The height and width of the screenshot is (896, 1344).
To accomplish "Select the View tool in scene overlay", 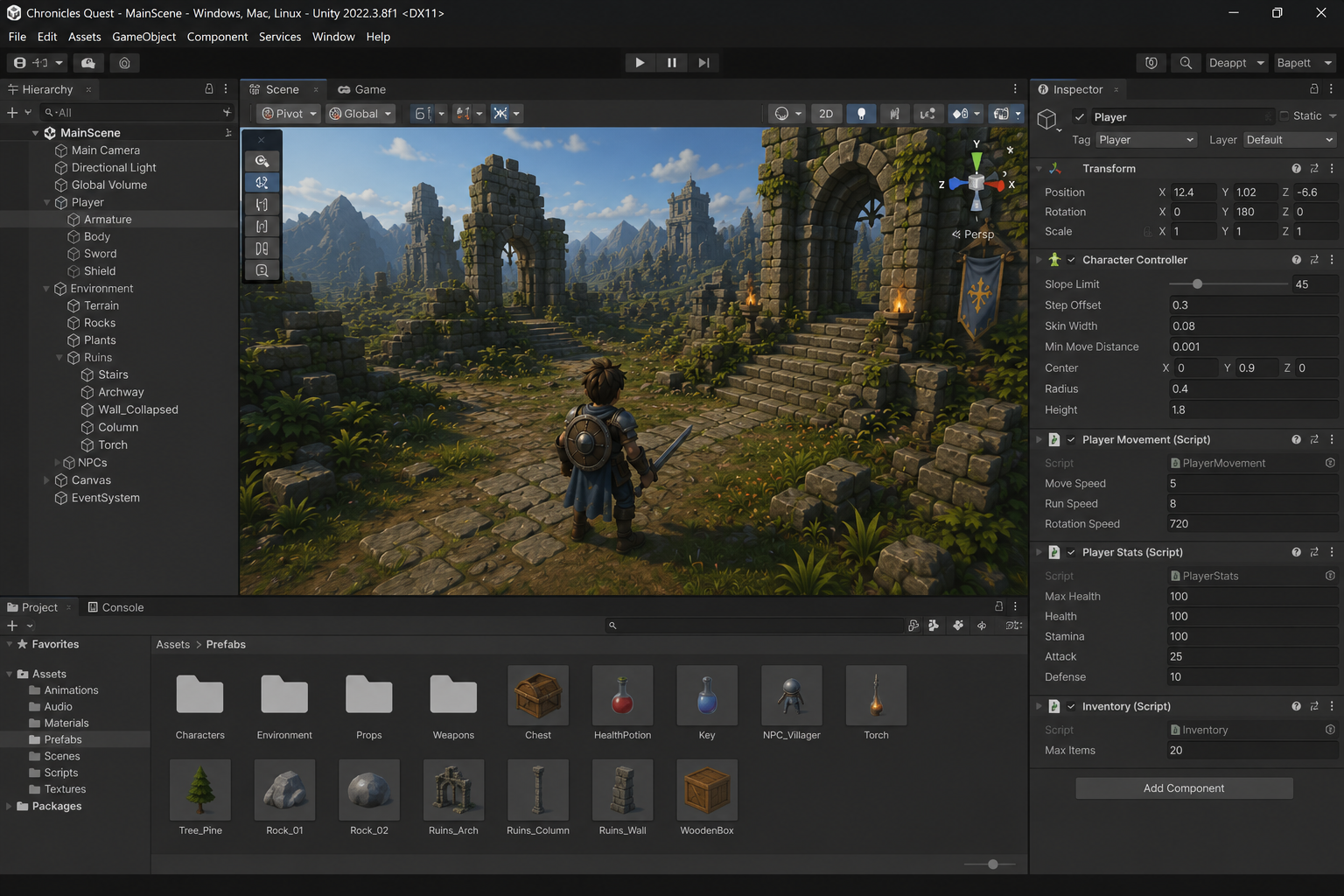I will (262, 160).
